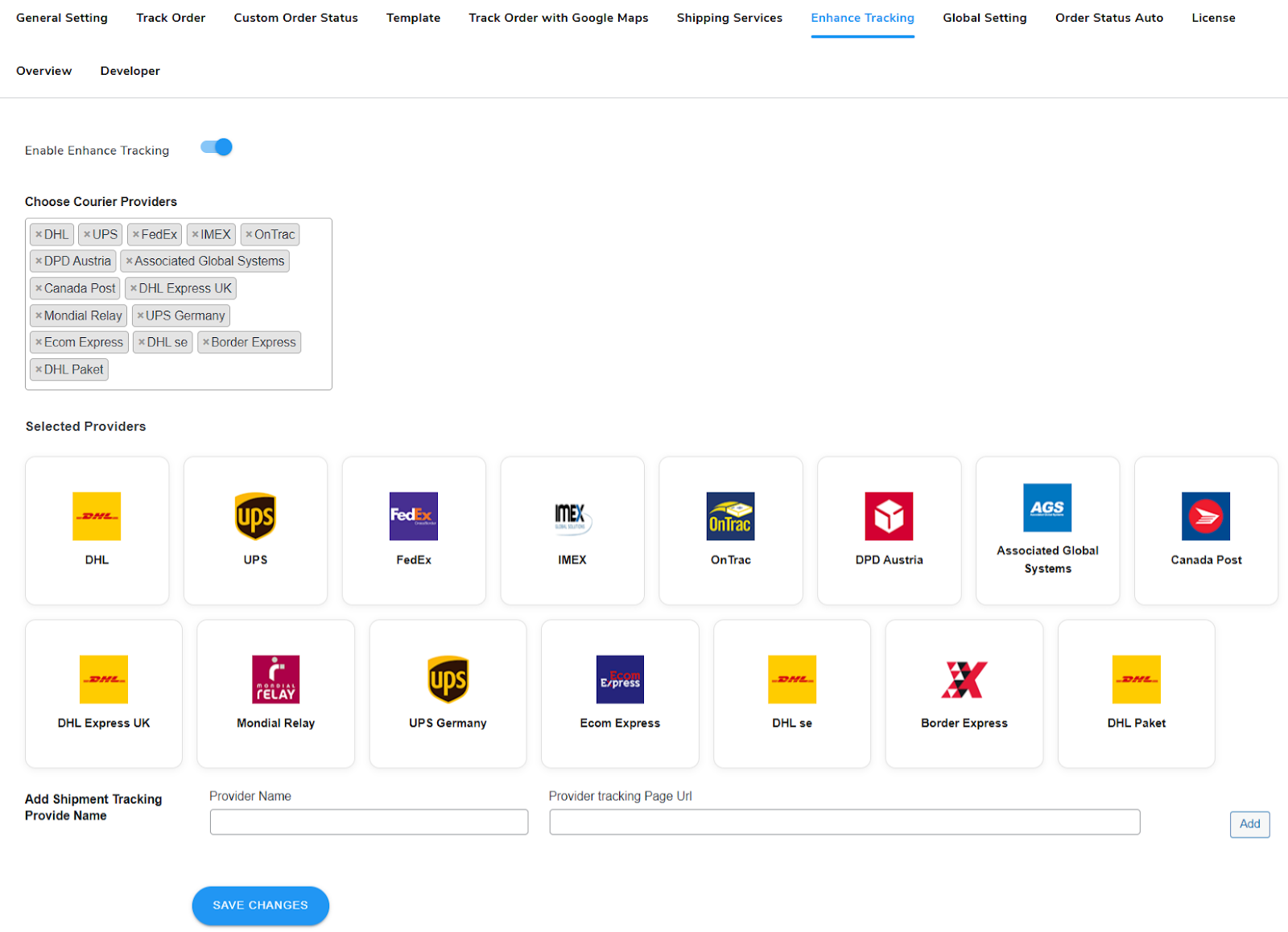The image size is (1288, 932).
Task: Remove DHL se tag
Action: (142, 342)
